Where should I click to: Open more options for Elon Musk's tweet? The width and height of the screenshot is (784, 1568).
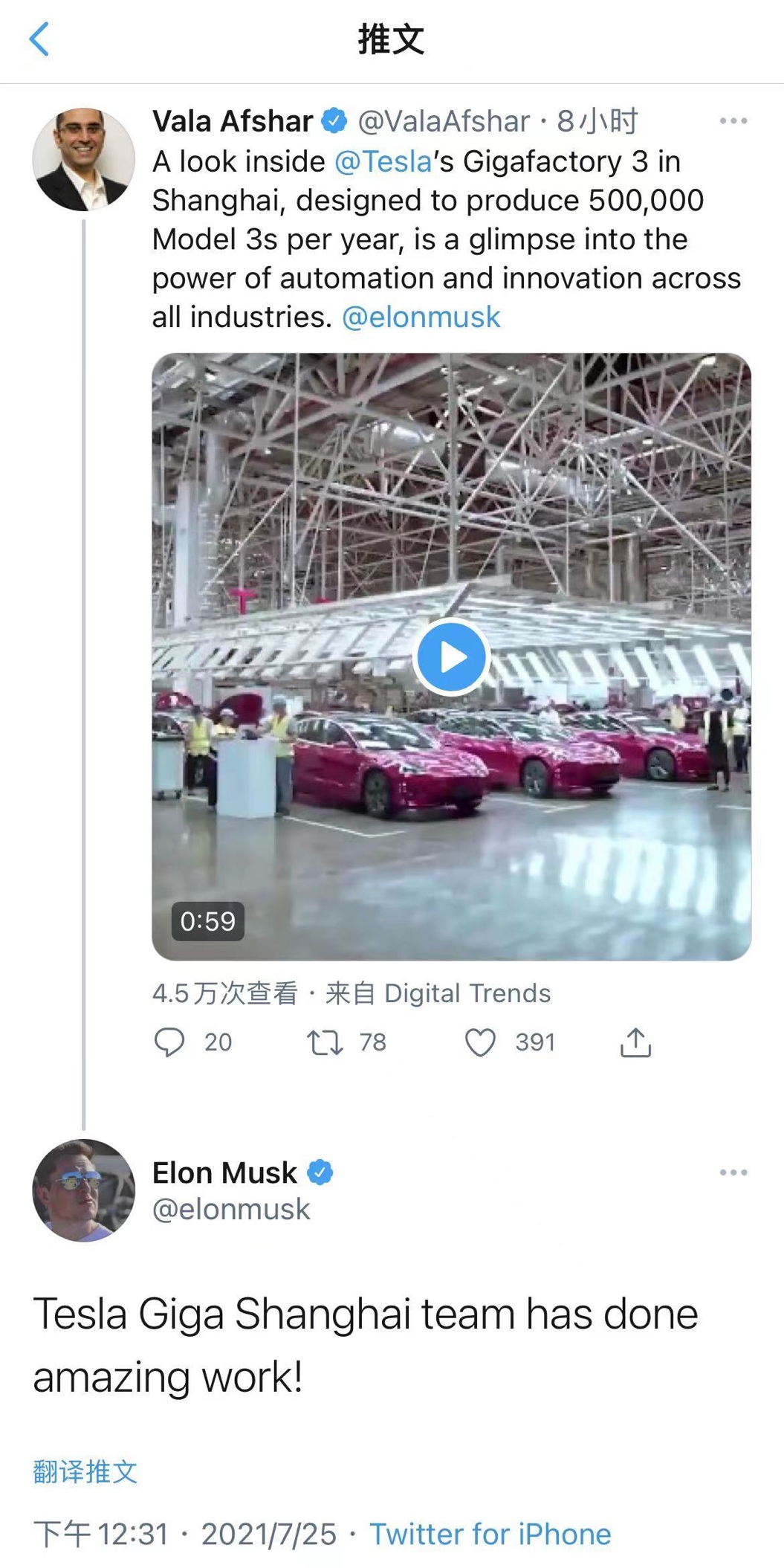(733, 1172)
